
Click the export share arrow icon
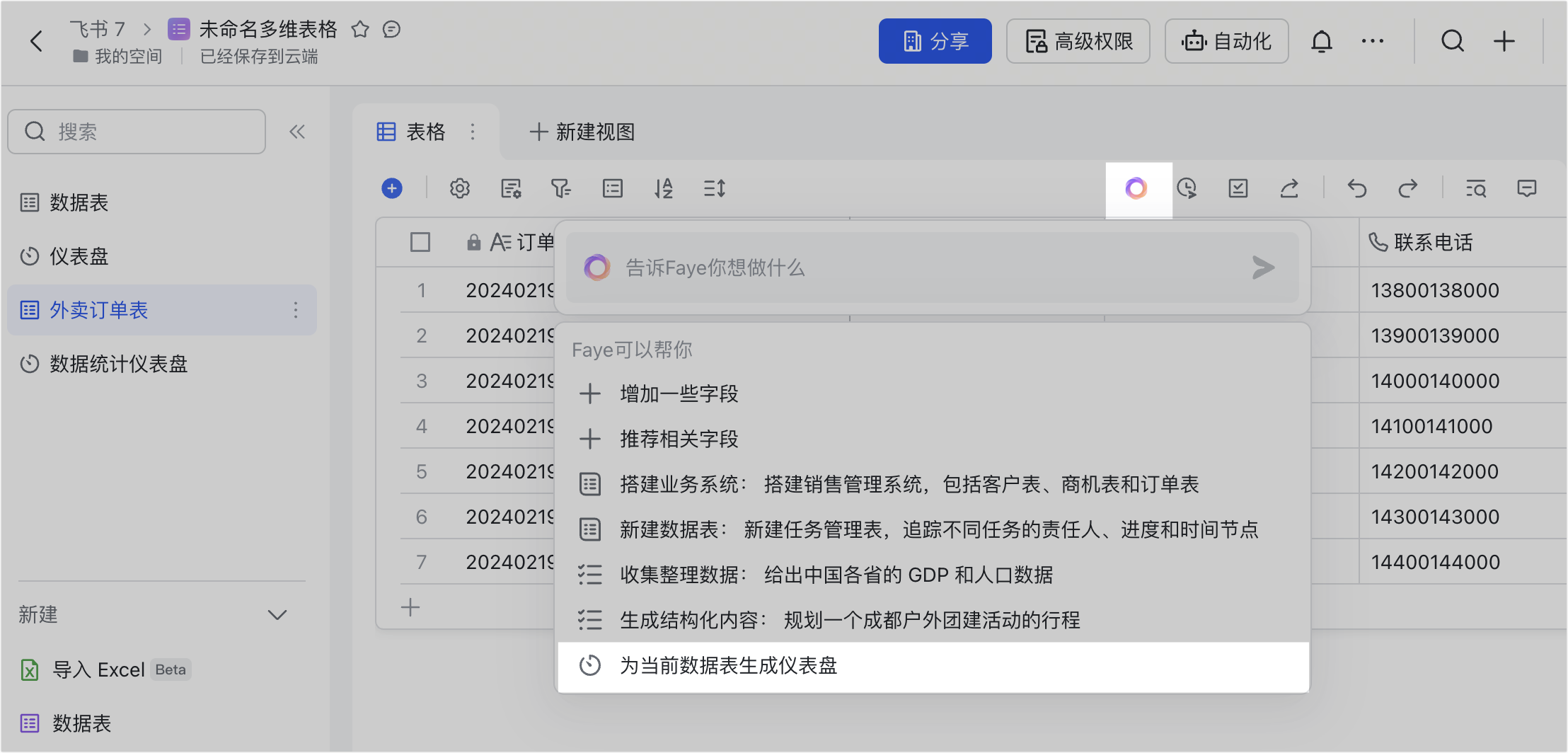(1289, 188)
